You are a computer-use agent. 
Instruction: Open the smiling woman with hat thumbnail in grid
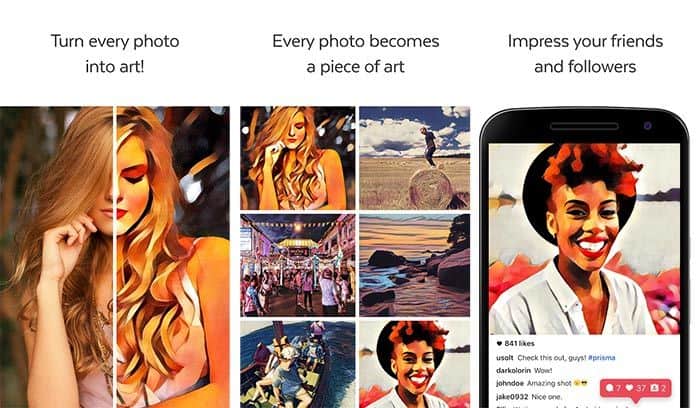pos(414,364)
